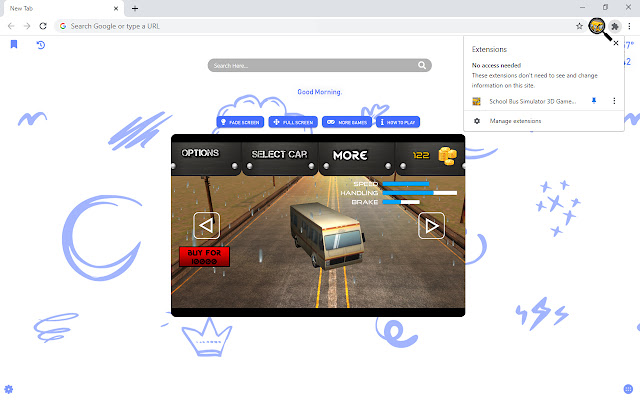
Task: Open a new browser tab
Action: tap(135, 8)
